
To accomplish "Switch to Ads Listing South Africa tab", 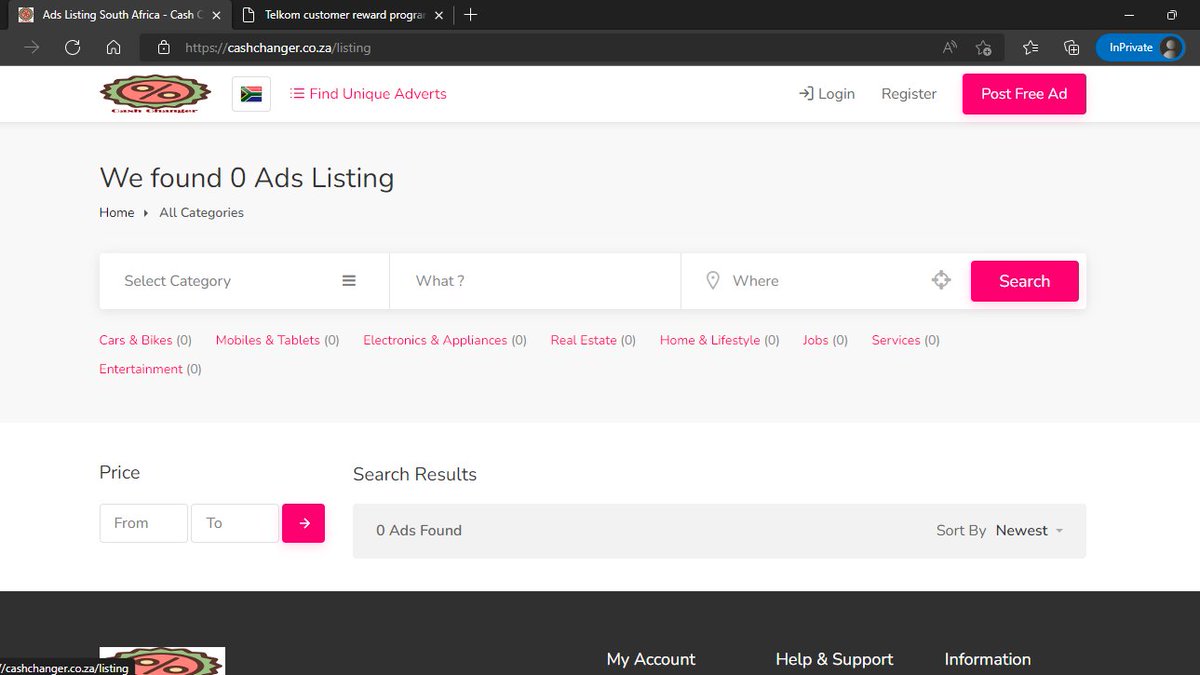I will point(118,15).
